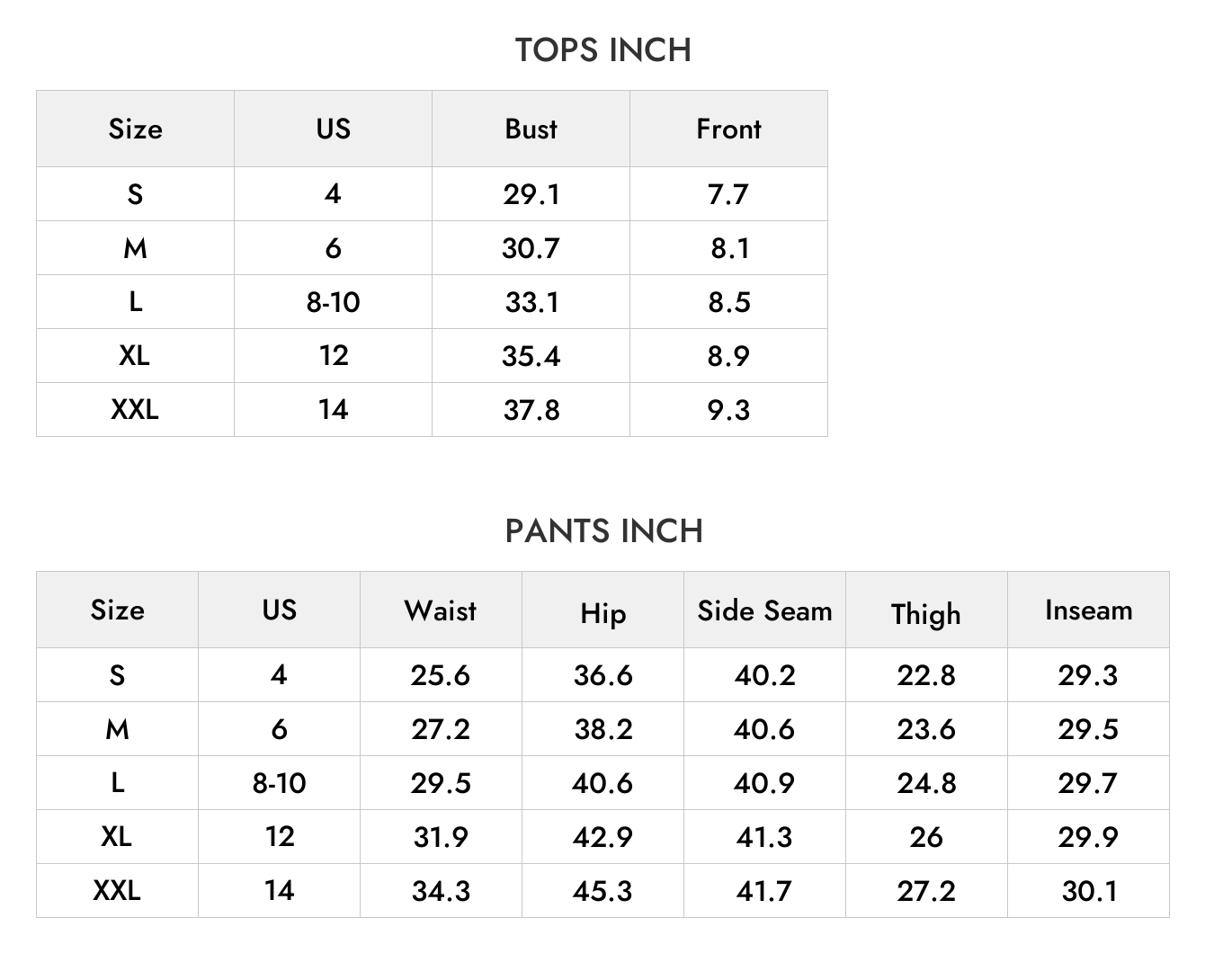Click the 25.6 waist value in pants table
Viewport: 1205px width, 980px height.
441,675
